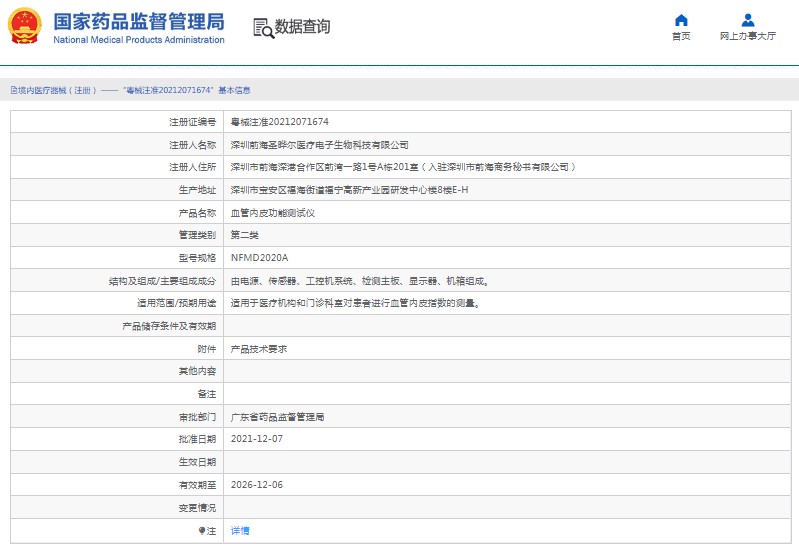The image size is (799, 552).
Task: Click the 网上办事大厅 label
Action: 748,36
